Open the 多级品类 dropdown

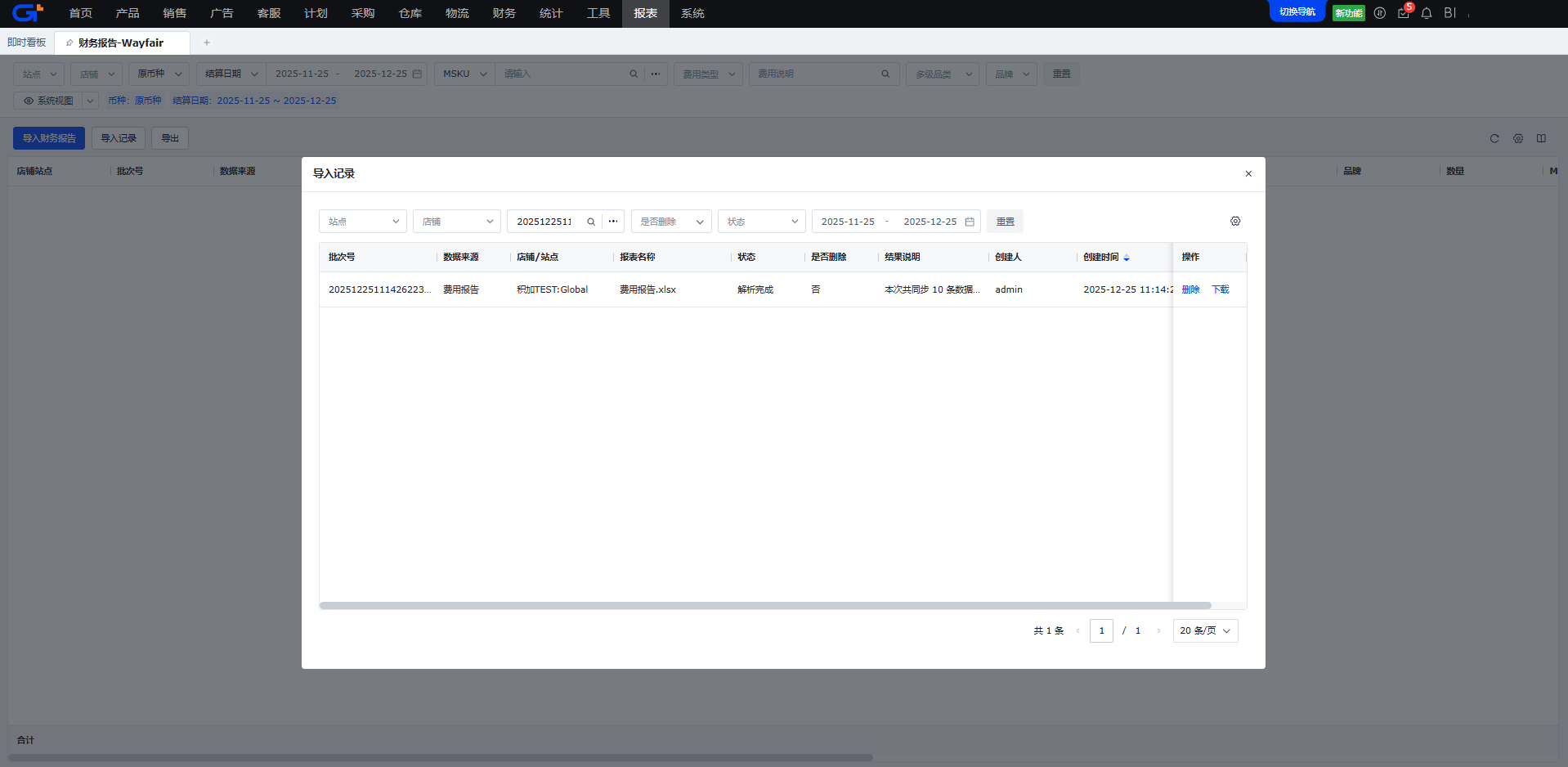click(943, 74)
